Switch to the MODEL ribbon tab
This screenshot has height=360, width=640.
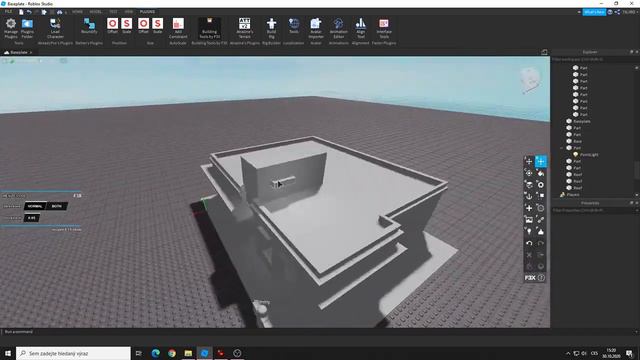click(96, 12)
